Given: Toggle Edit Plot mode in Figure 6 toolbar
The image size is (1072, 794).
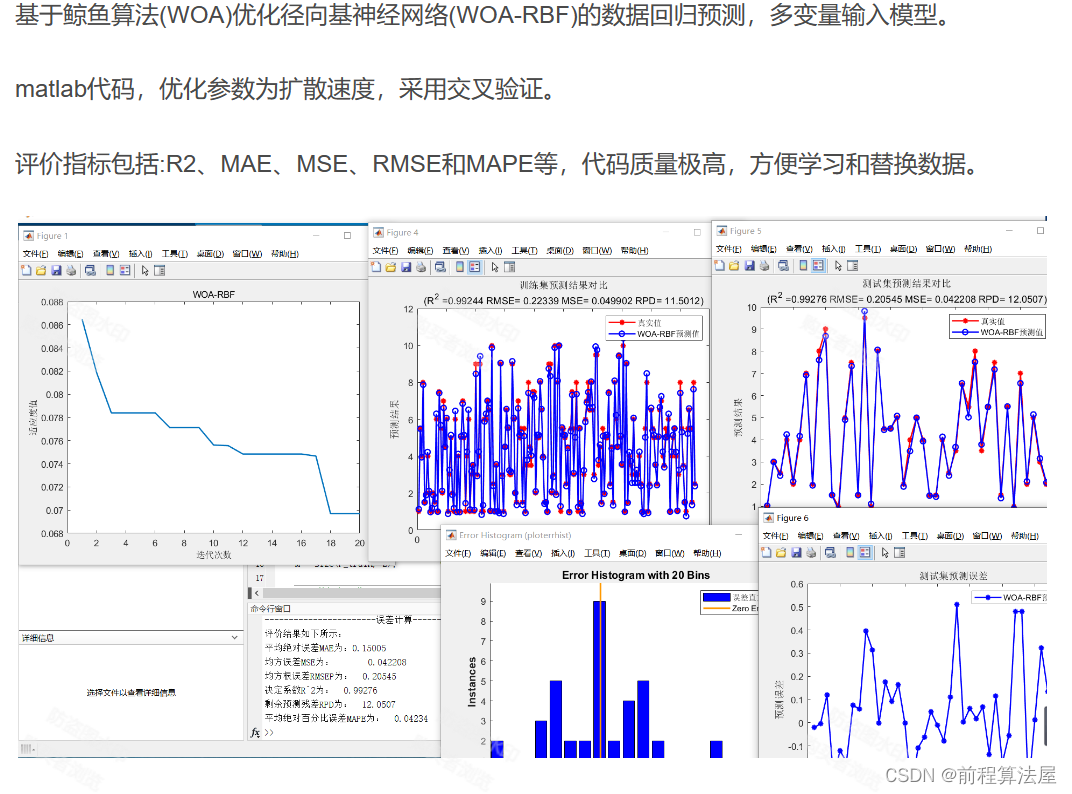Looking at the screenshot, I should [x=885, y=553].
